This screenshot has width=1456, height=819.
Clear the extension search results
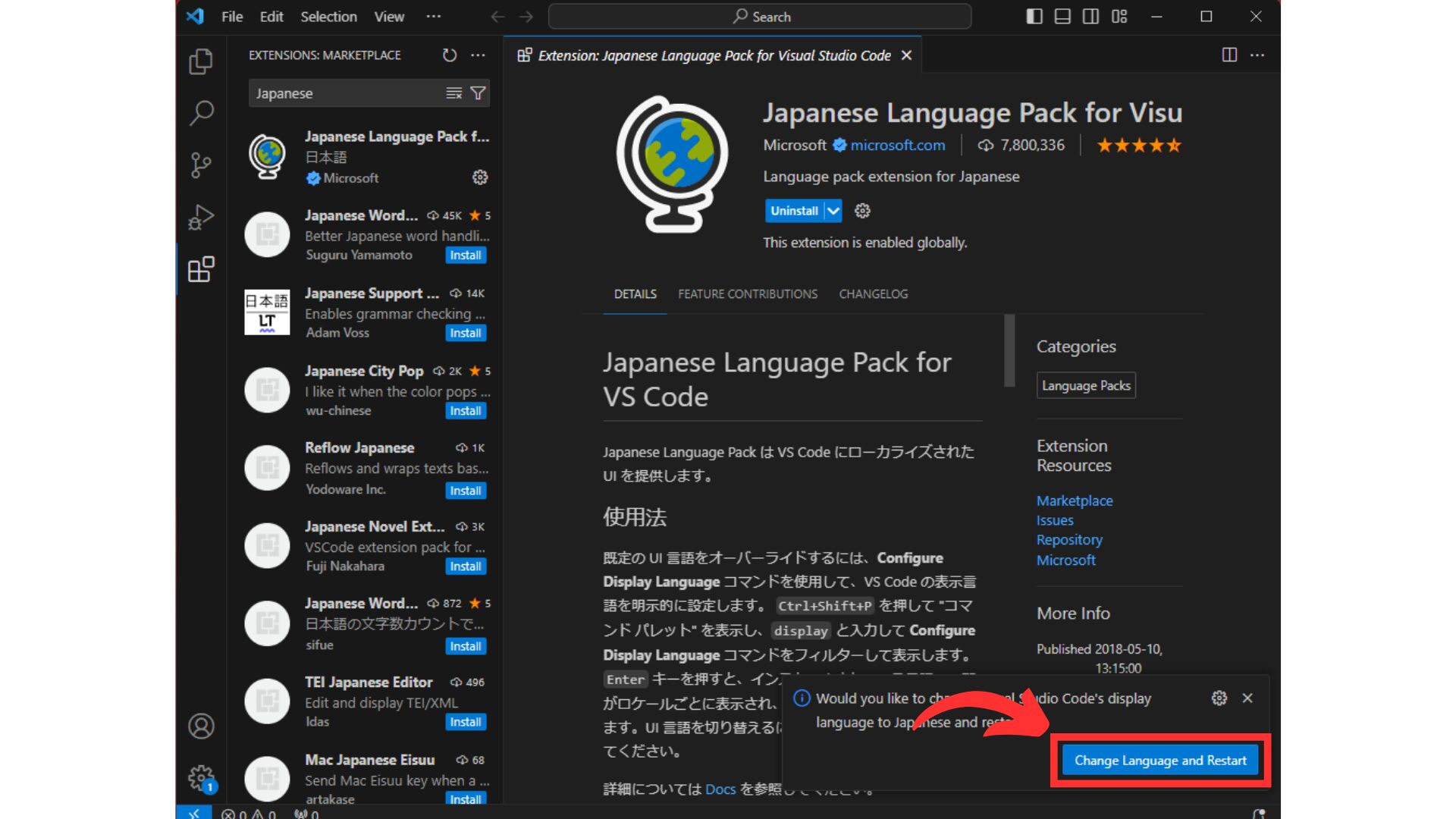coord(453,93)
